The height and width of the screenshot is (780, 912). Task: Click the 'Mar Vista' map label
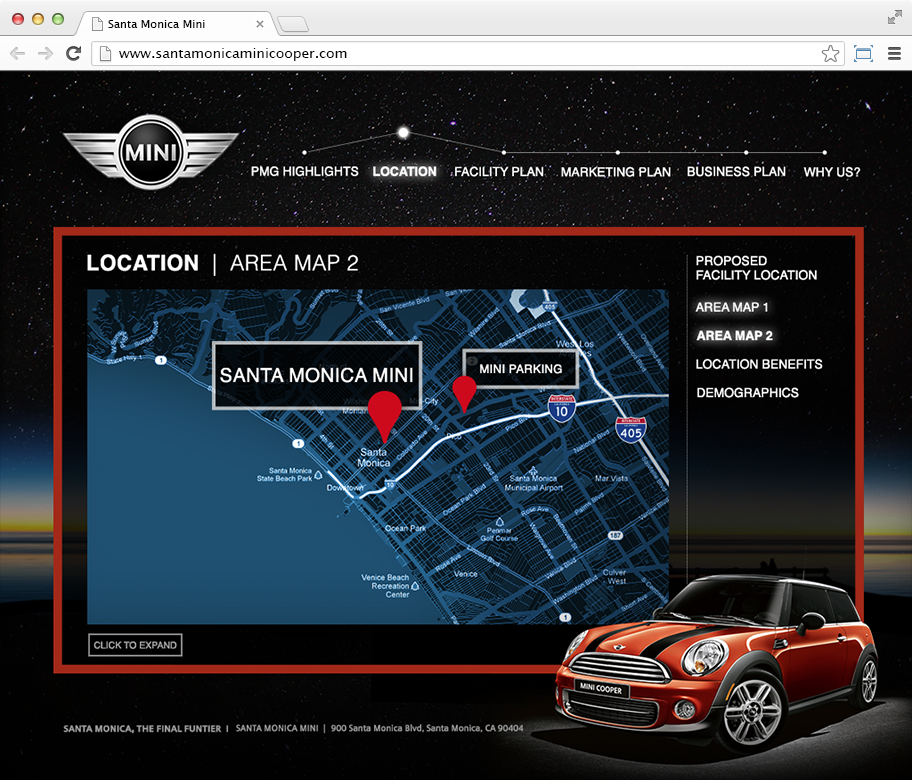coord(611,478)
